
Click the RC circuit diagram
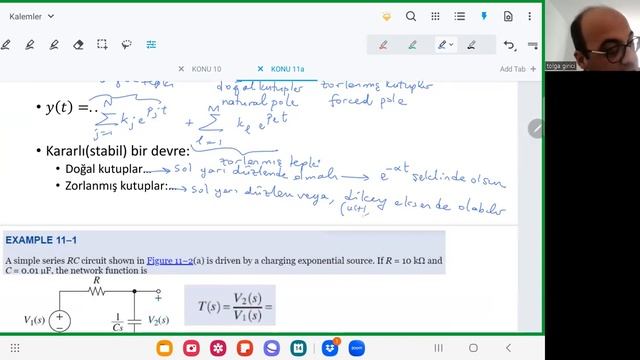tap(97, 305)
